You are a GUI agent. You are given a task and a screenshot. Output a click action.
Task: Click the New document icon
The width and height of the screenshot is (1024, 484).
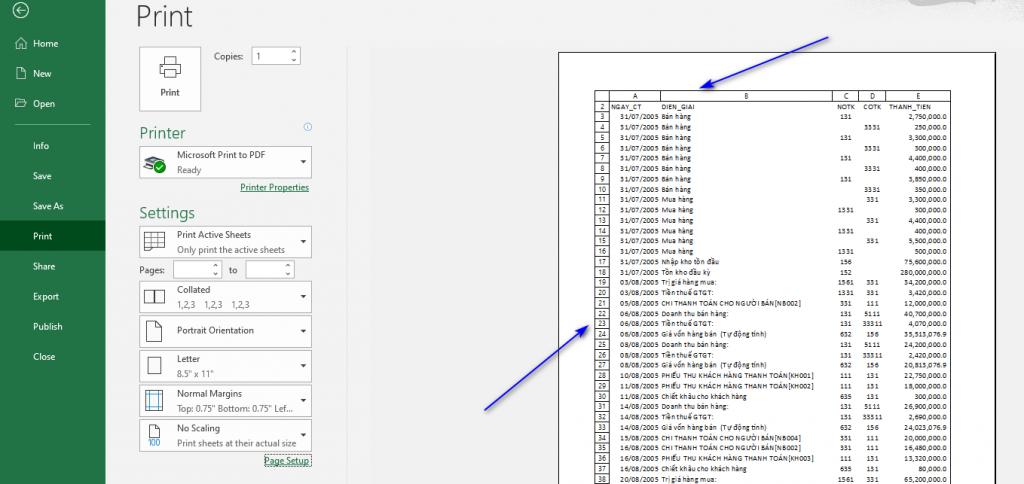21,73
